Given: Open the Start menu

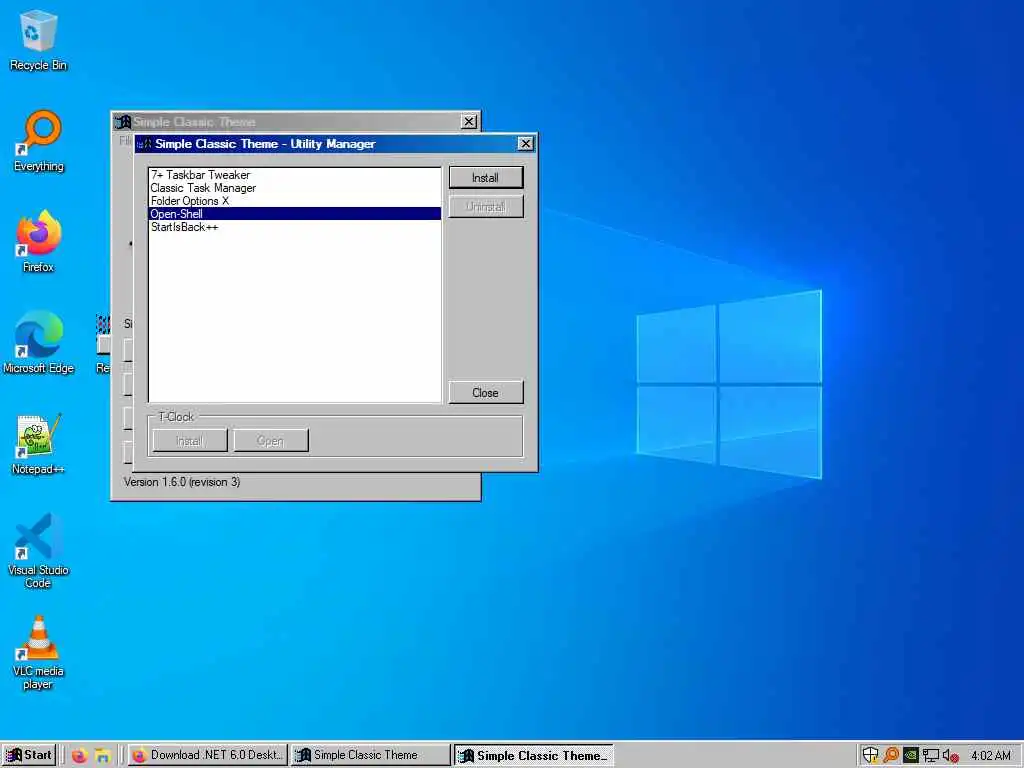Looking at the screenshot, I should (29, 755).
